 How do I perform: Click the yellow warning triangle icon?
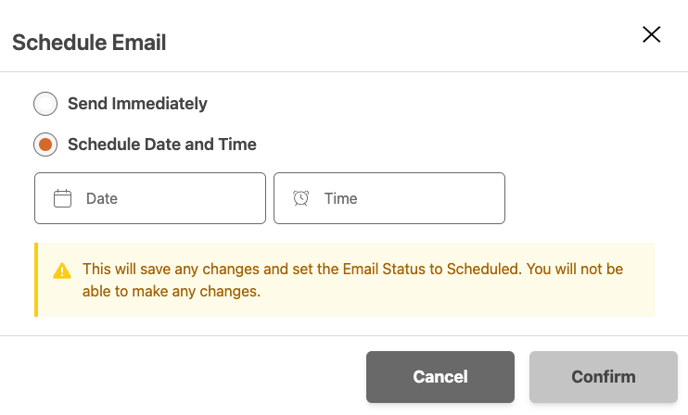tap(62, 271)
